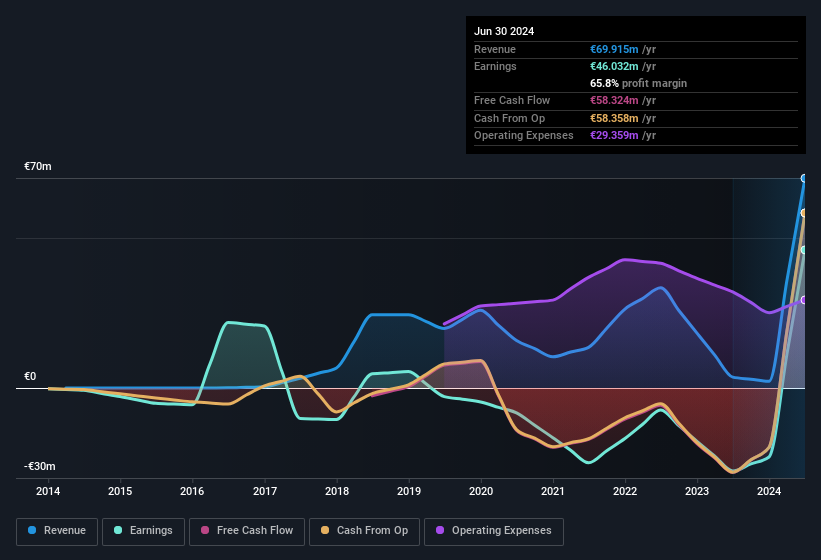Viewport: 821px width, 560px height.
Task: Click the purple Operating Expenses dot
Action: coord(439,531)
